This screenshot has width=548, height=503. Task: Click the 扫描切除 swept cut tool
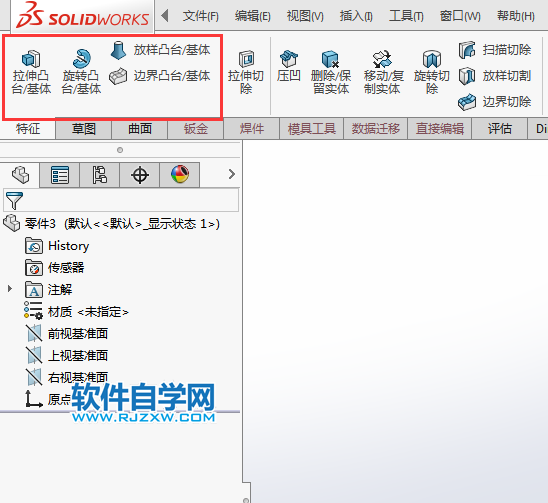[495, 50]
